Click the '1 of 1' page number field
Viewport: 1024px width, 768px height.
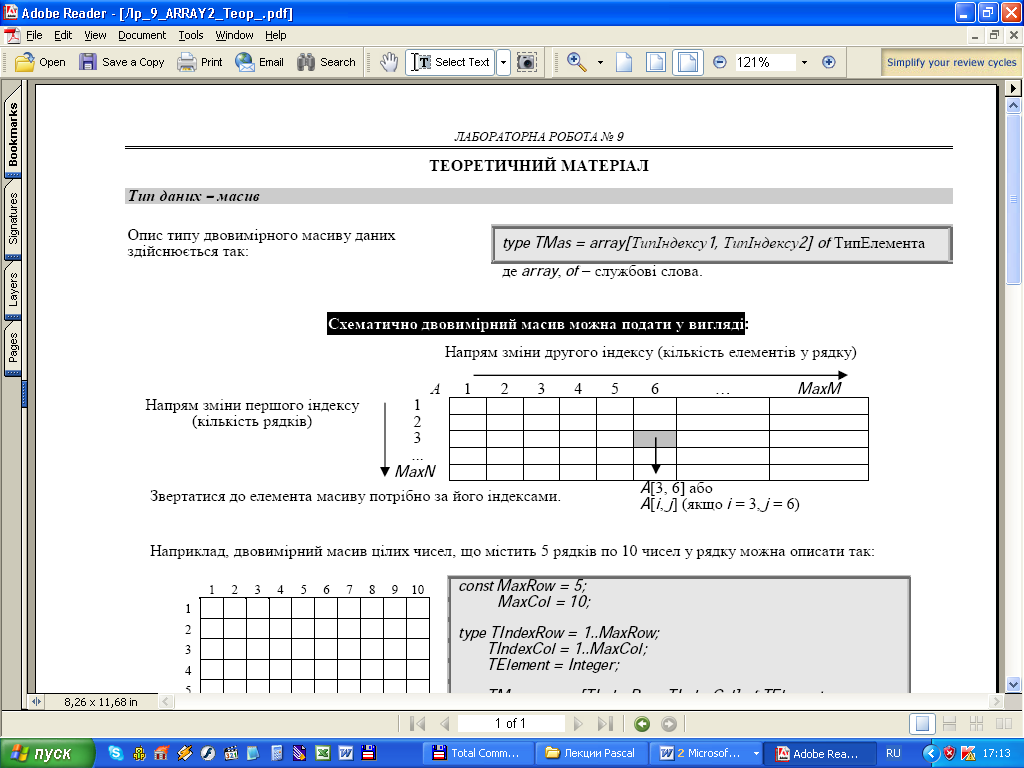click(511, 724)
